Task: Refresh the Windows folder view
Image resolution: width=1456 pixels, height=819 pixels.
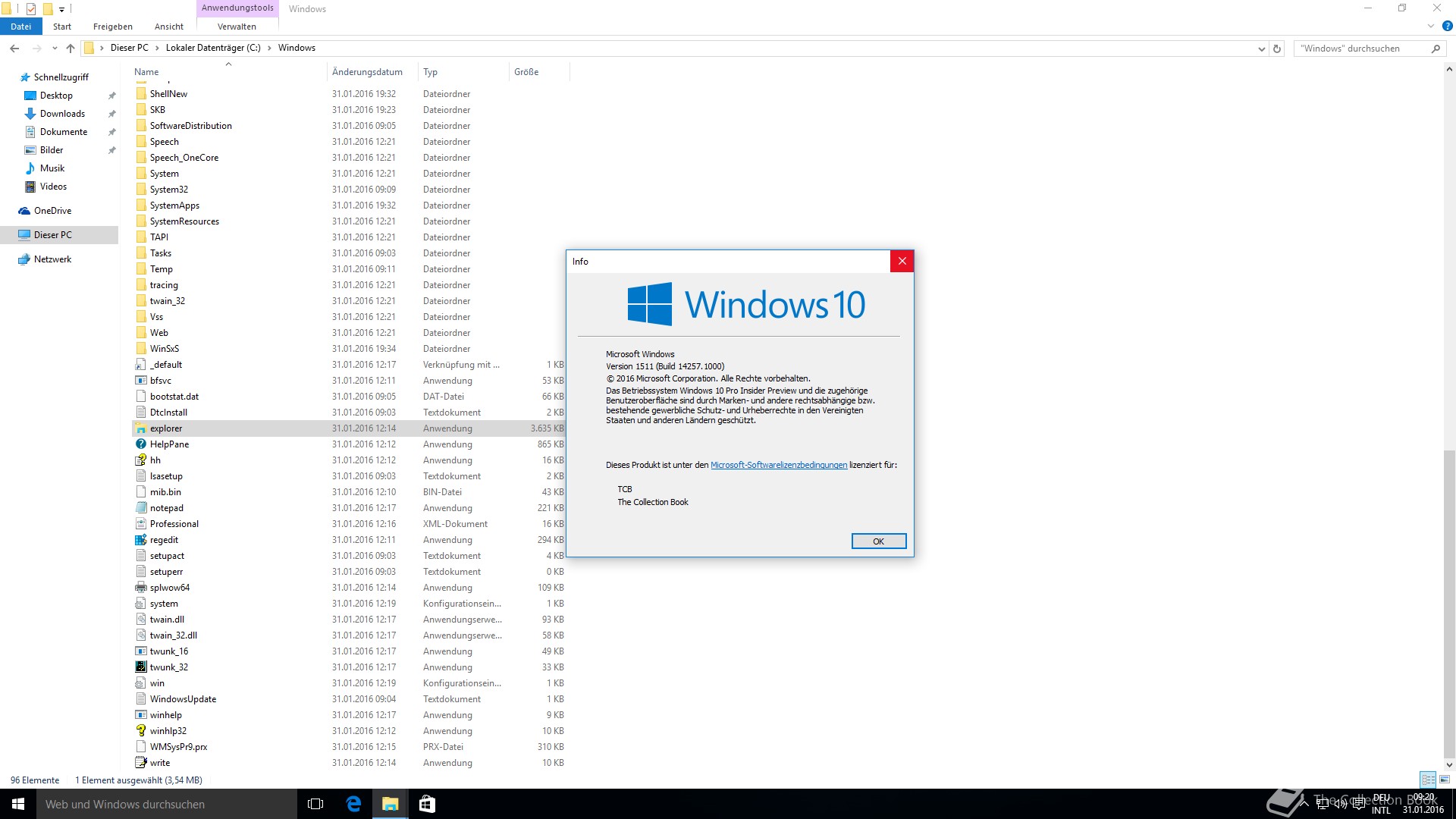Action: [x=1277, y=49]
